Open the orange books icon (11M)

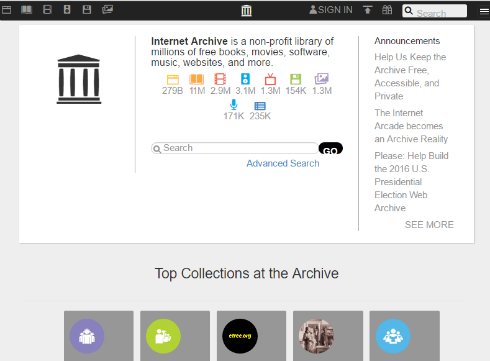pos(197,79)
